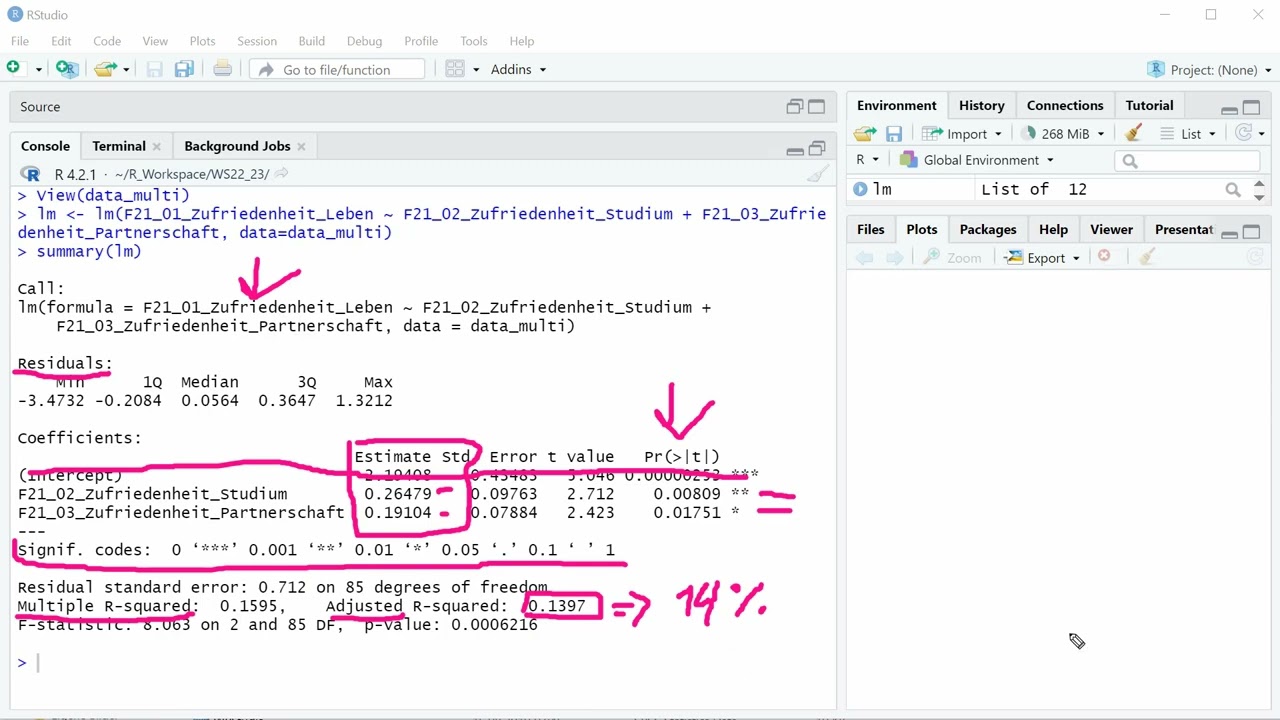
Task: Switch to the History tab
Action: pos(982,105)
